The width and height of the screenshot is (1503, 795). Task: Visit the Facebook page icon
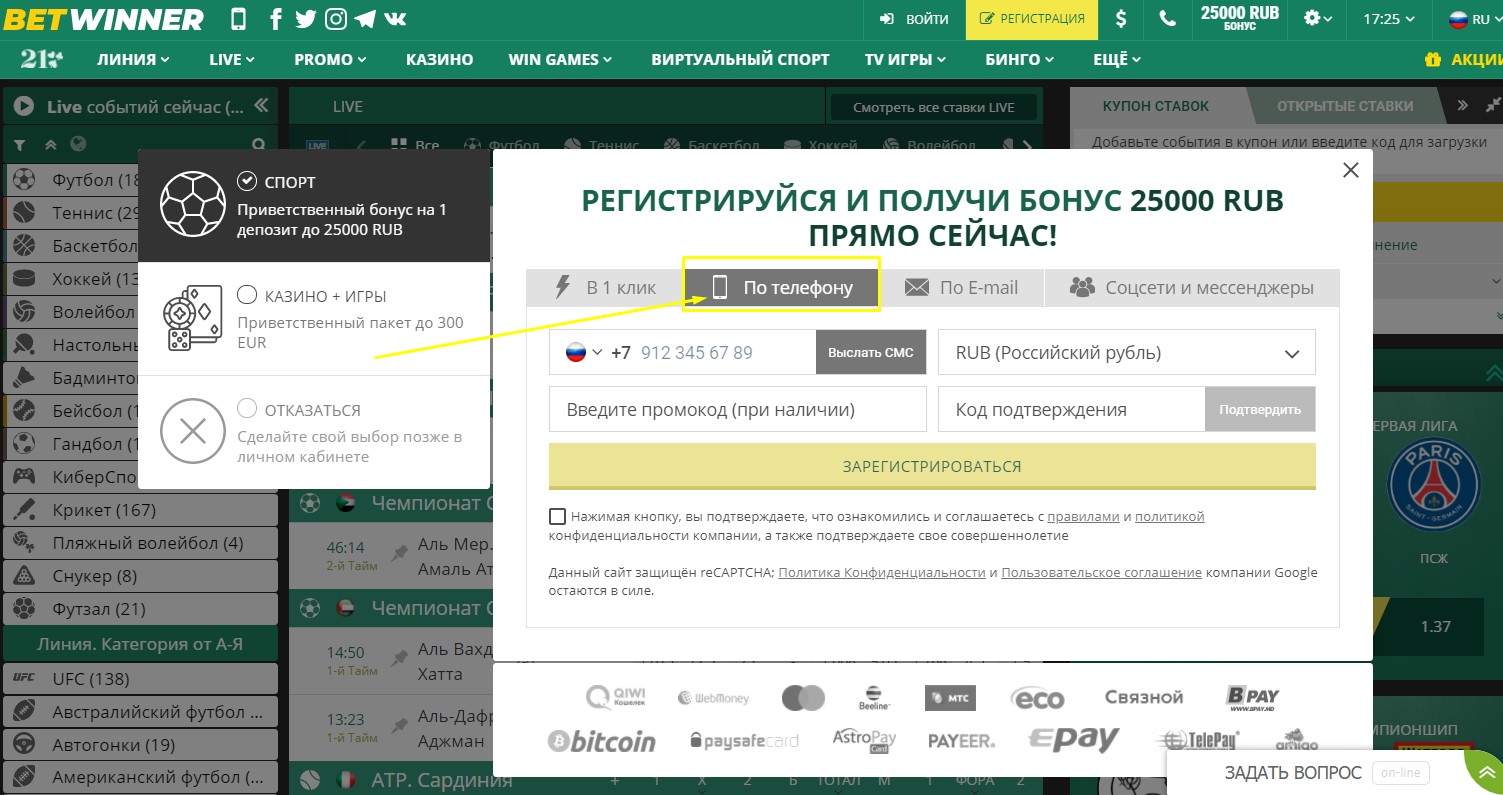(x=276, y=19)
